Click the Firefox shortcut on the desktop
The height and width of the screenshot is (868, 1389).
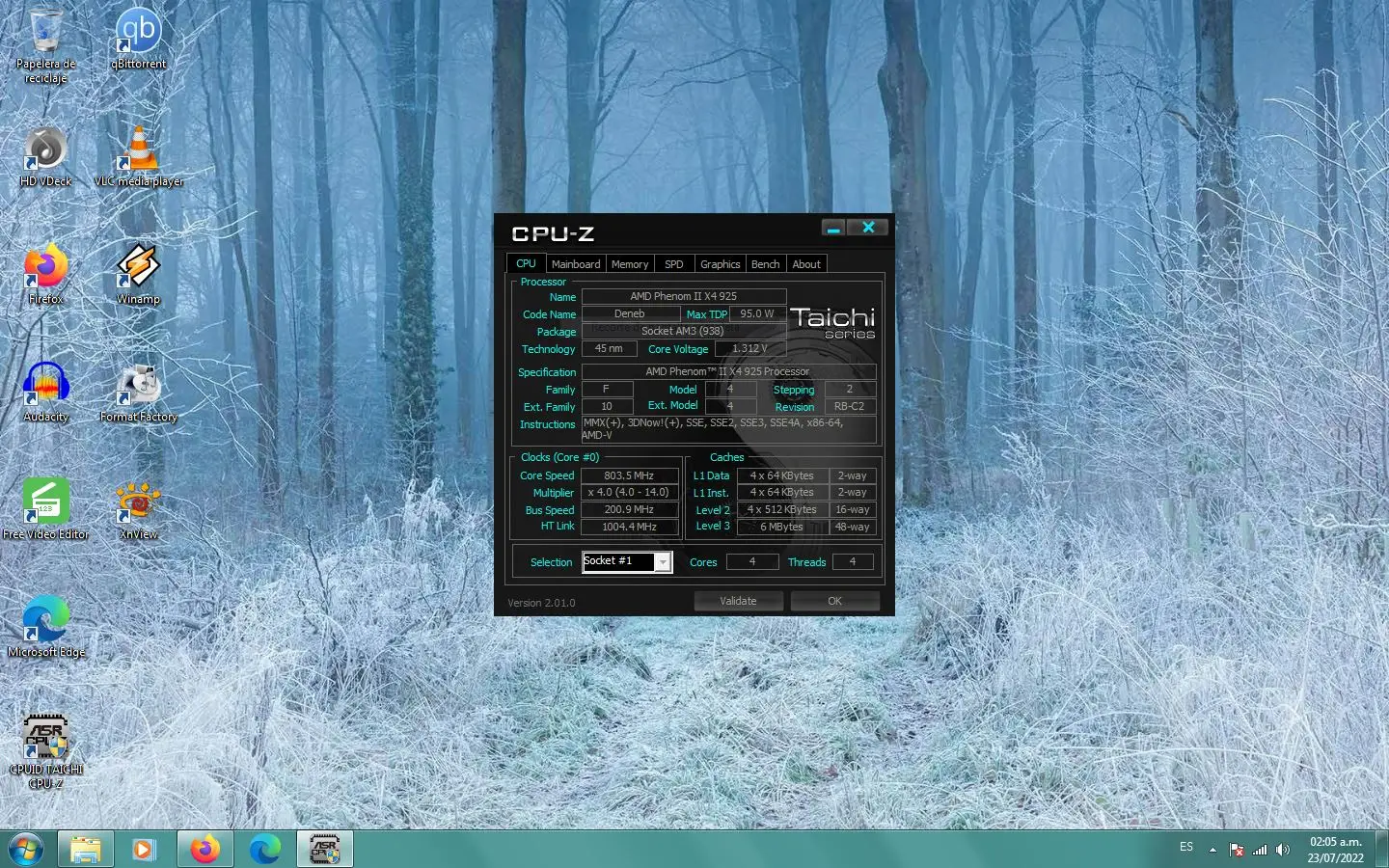45,274
